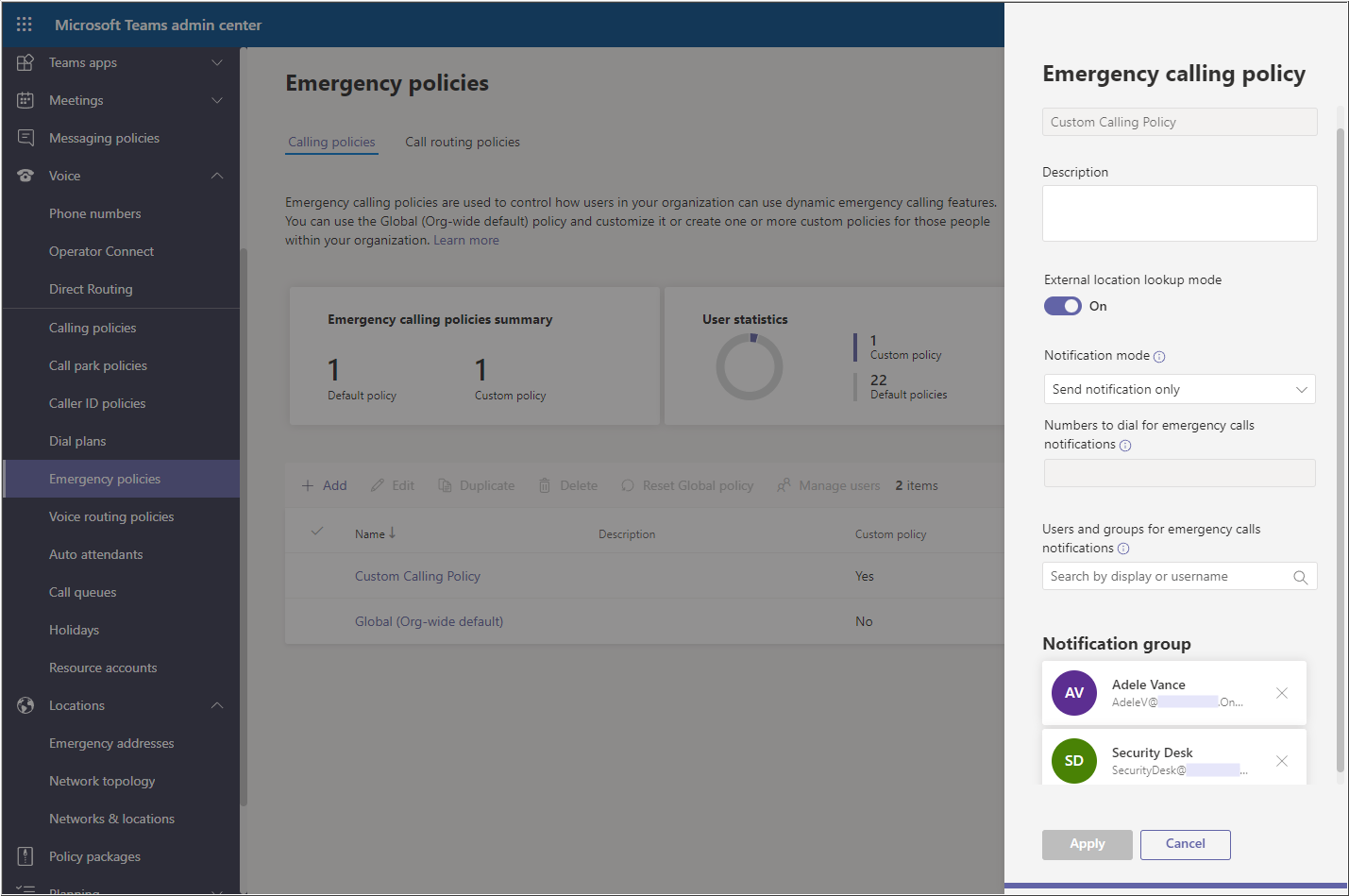Click the Voice phone icon
The width and height of the screenshot is (1349, 896).
[25, 176]
